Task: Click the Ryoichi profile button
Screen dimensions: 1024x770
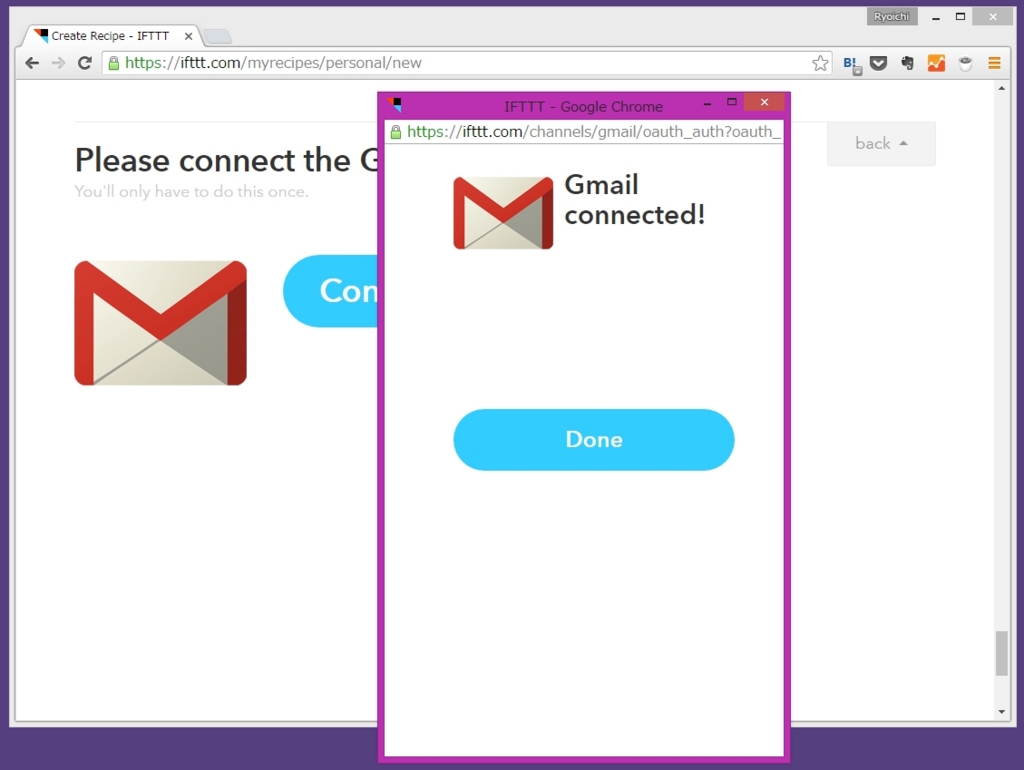Action: 891,16
